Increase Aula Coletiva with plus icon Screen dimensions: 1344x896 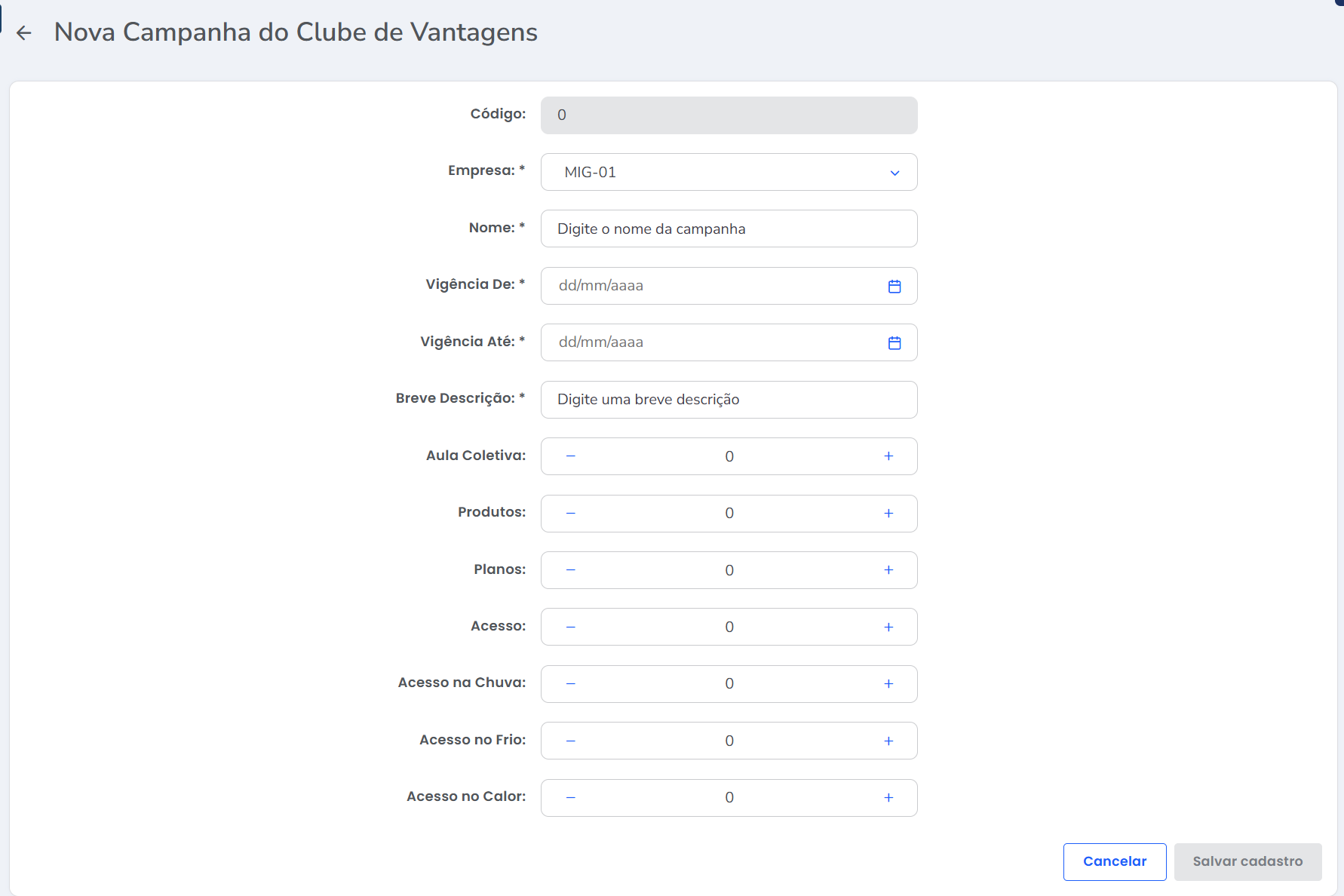point(888,456)
